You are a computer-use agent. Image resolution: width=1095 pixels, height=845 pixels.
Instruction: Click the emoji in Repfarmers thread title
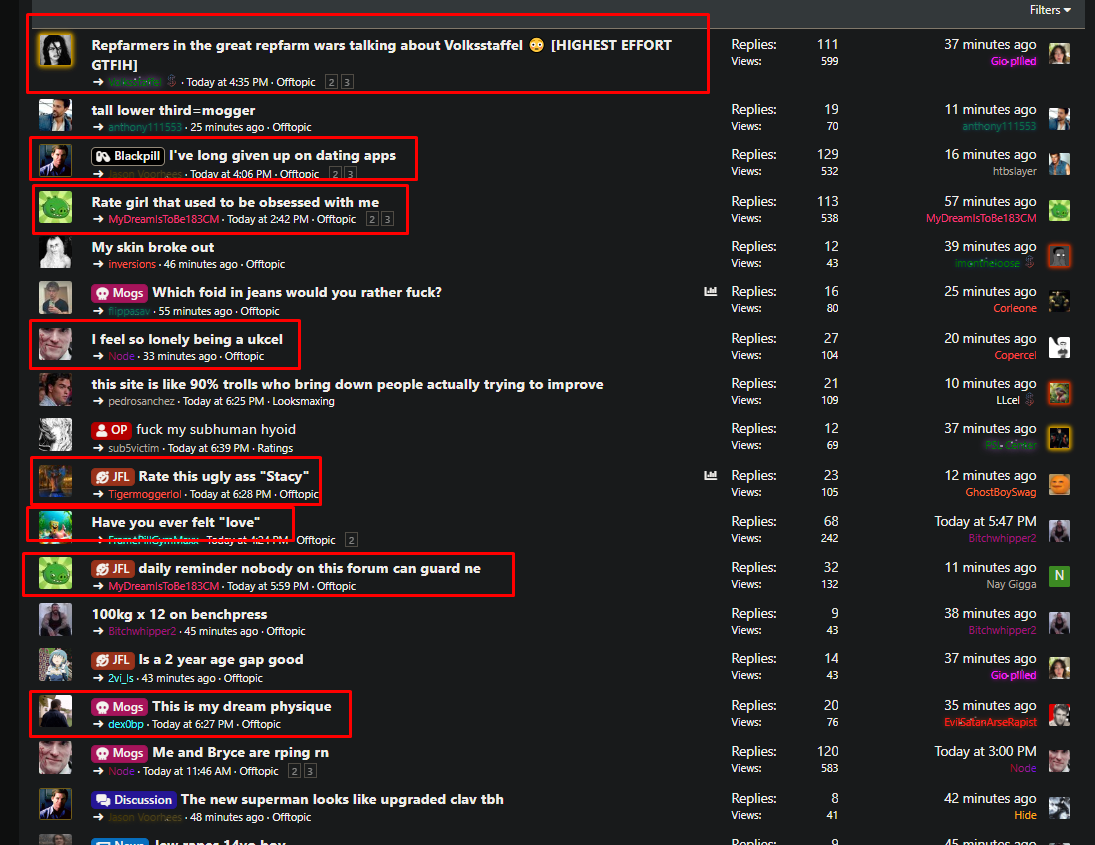536,45
